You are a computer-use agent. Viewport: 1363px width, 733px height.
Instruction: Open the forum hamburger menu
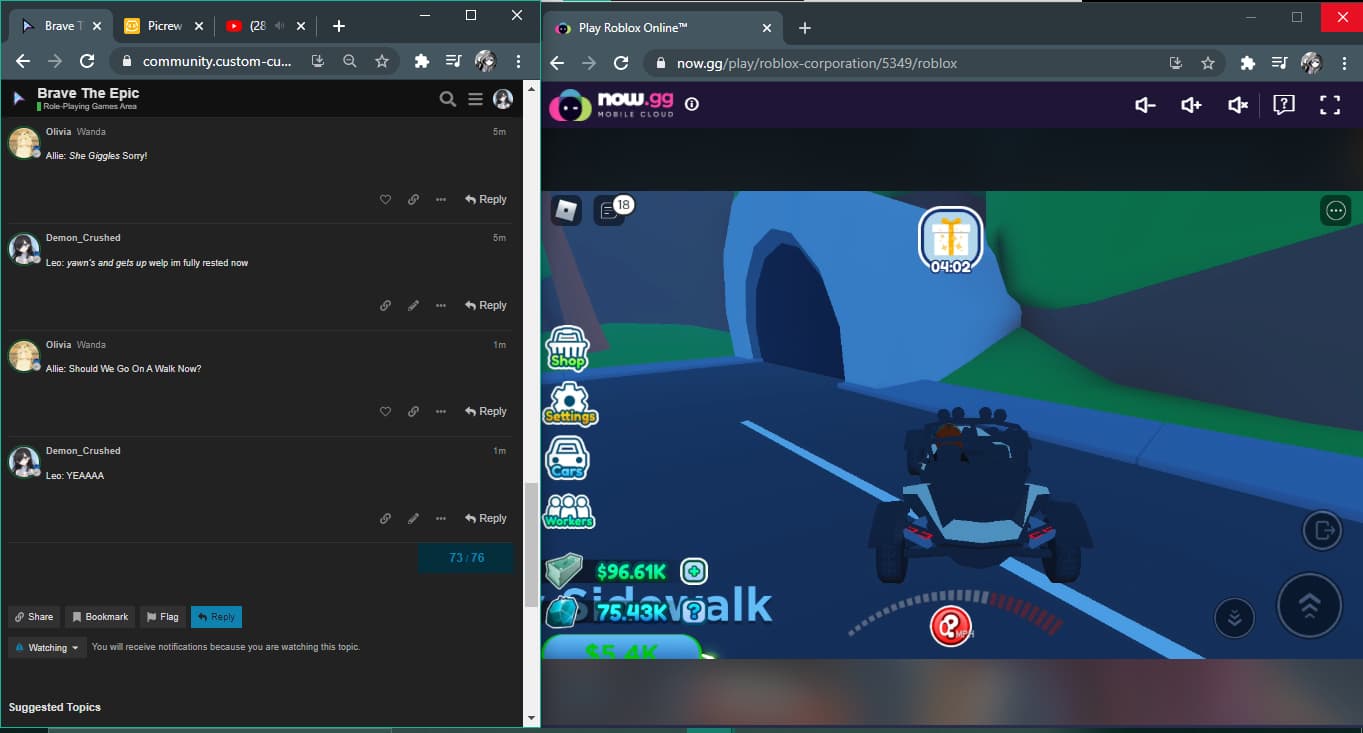[x=475, y=99]
